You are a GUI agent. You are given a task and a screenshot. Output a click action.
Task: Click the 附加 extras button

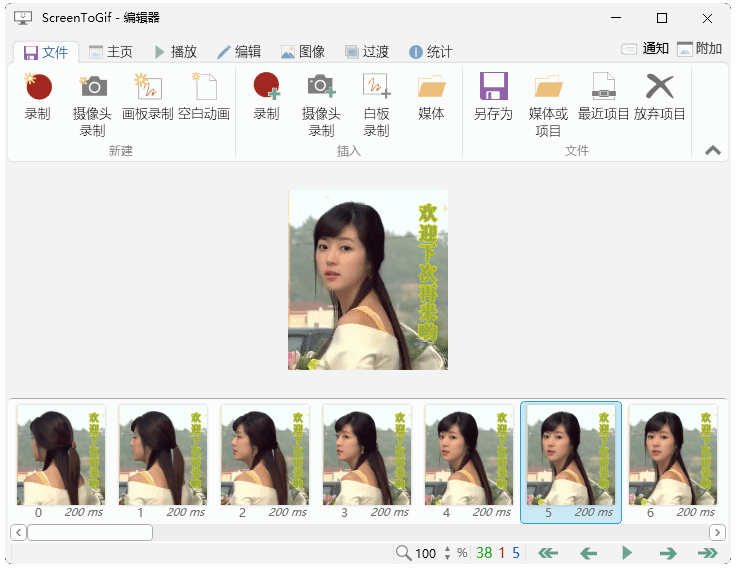pos(699,48)
